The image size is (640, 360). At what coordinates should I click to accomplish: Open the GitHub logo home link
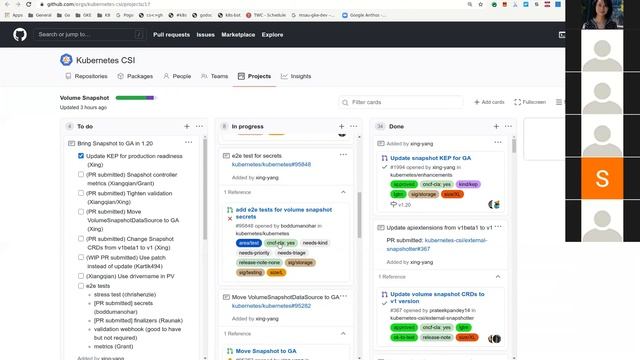20,35
